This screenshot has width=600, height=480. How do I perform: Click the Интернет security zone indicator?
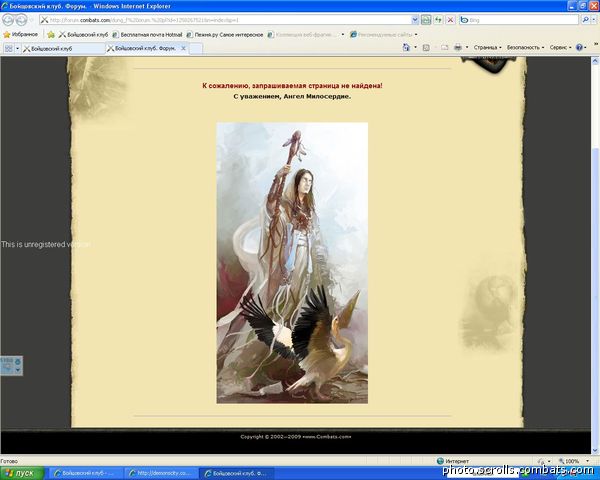click(x=453, y=461)
